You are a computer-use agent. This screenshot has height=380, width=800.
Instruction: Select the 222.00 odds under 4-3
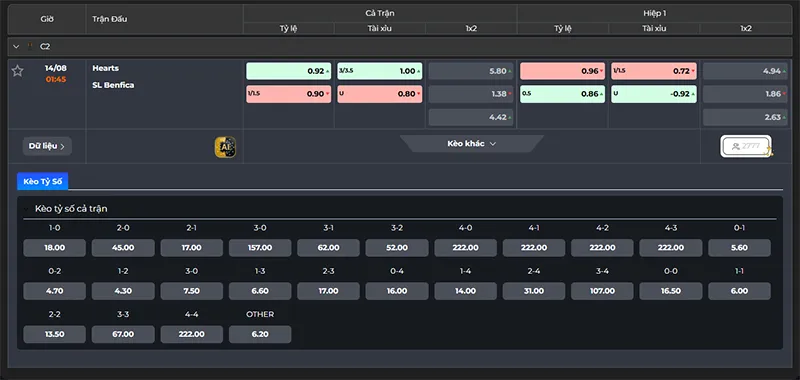671,248
